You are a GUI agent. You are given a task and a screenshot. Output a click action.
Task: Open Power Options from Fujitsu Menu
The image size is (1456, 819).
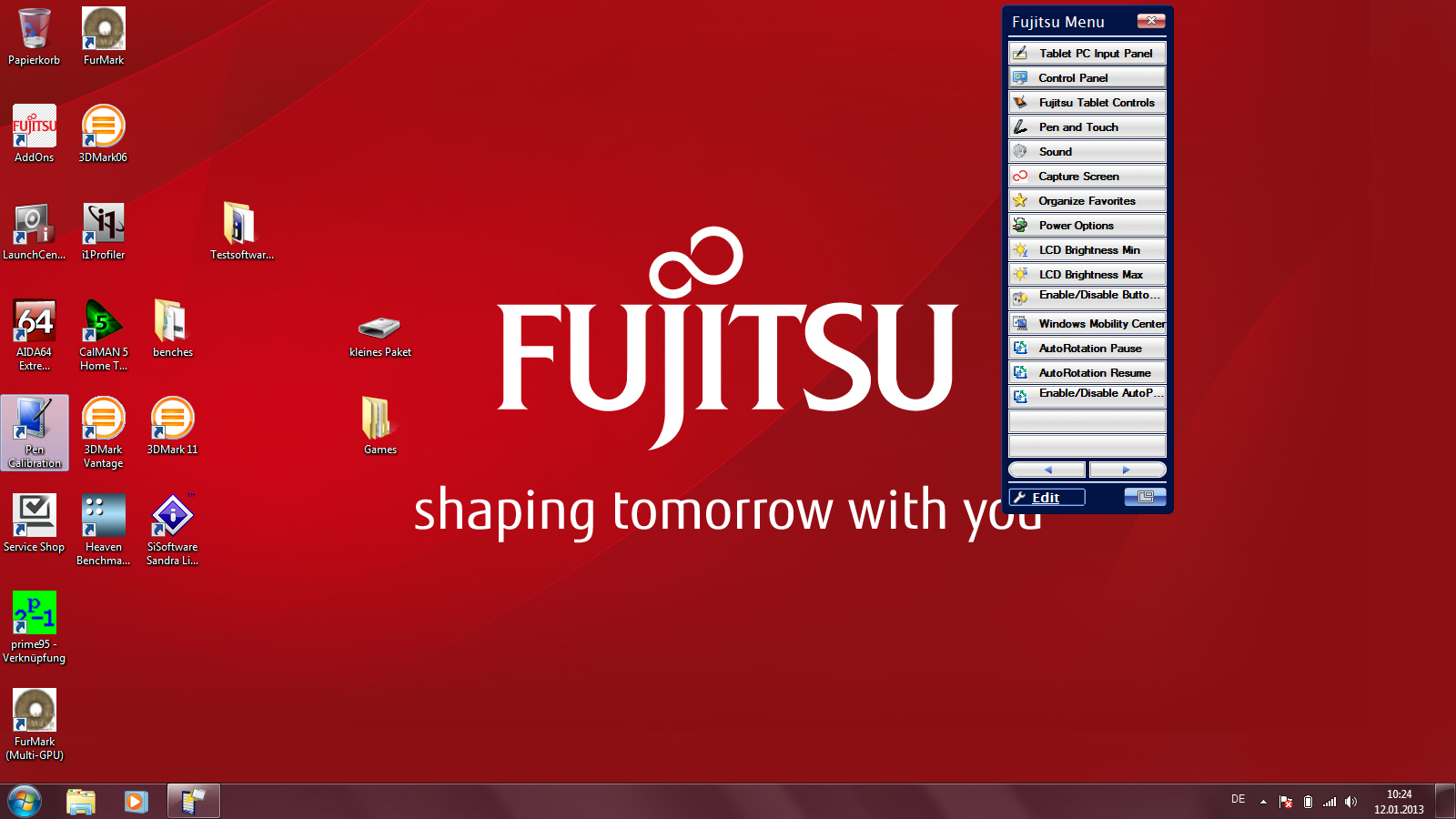(1087, 225)
